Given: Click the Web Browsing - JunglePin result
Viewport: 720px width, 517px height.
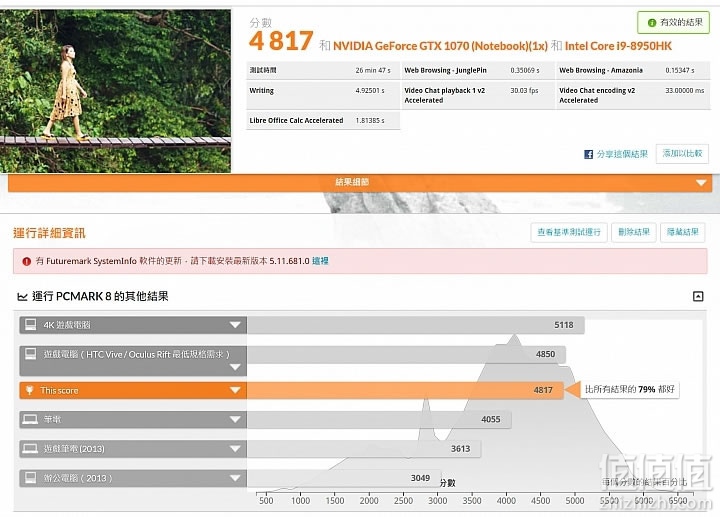Looking at the screenshot, I should click(478, 70).
